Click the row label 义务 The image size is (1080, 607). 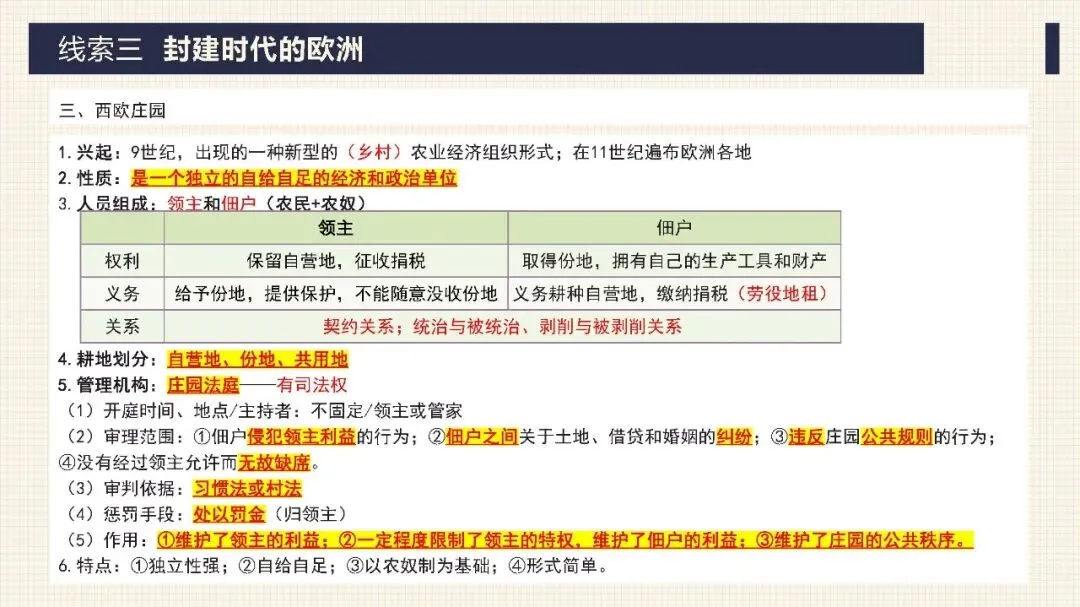point(122,294)
